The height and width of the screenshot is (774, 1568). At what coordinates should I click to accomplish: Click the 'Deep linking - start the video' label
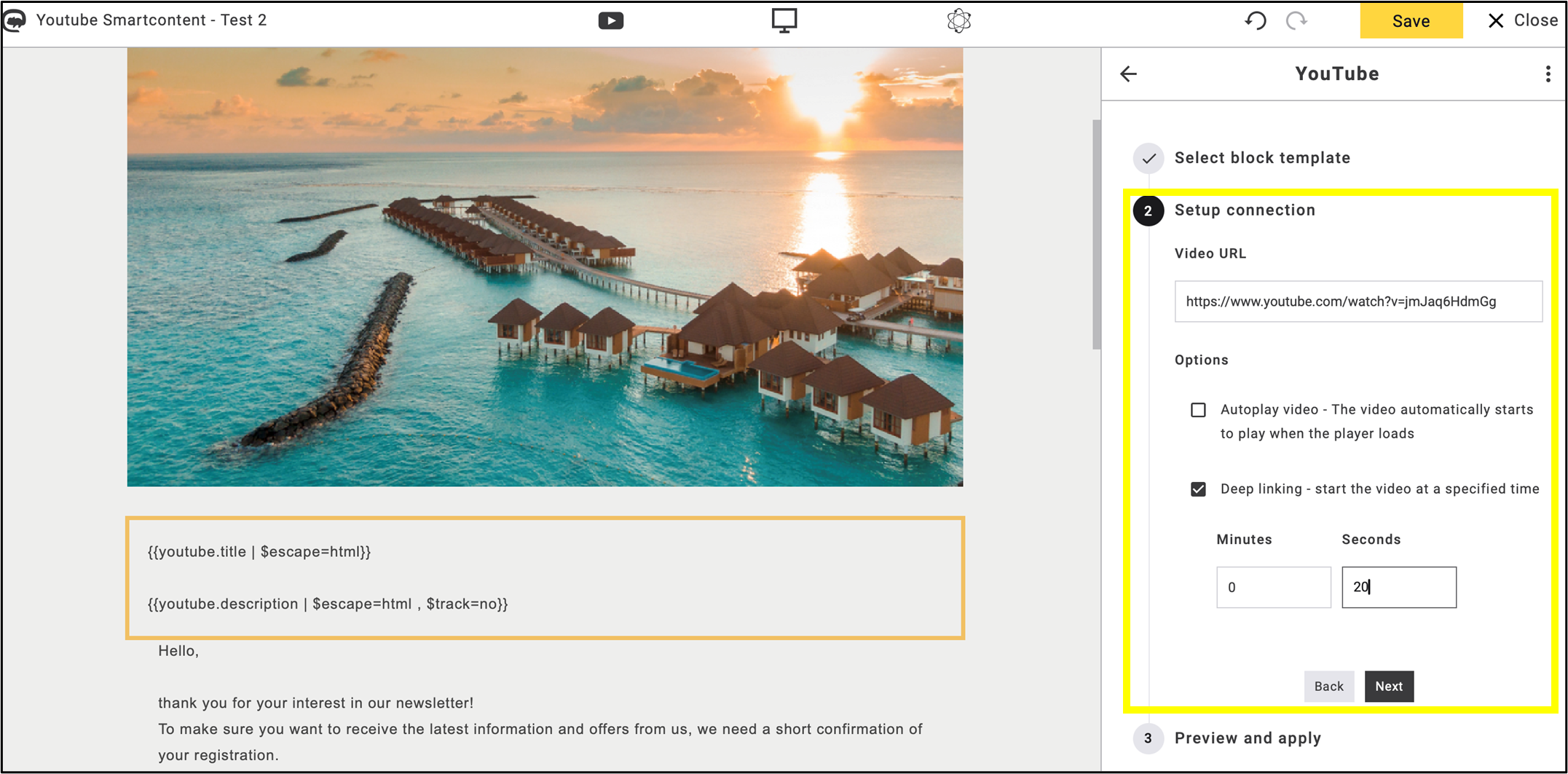[x=1379, y=489]
